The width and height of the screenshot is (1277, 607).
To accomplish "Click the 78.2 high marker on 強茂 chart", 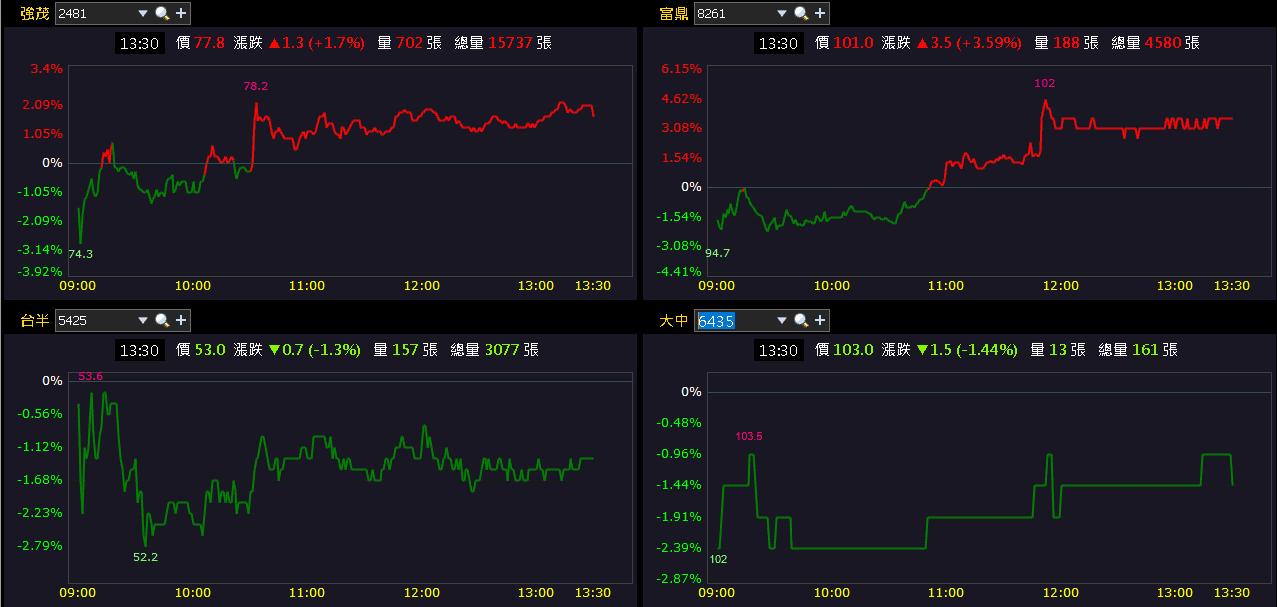I will (255, 87).
